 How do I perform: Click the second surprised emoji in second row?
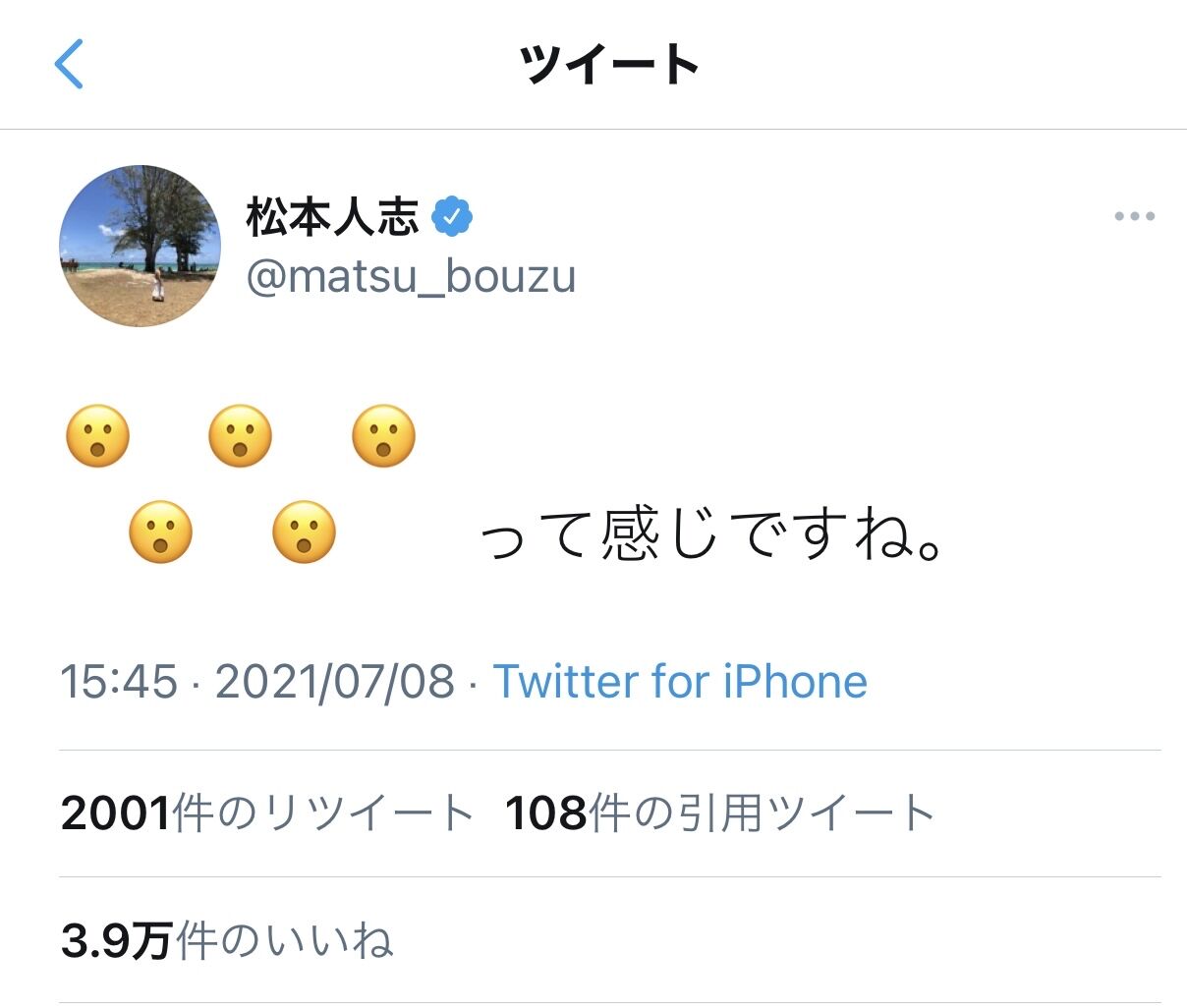click(x=304, y=532)
